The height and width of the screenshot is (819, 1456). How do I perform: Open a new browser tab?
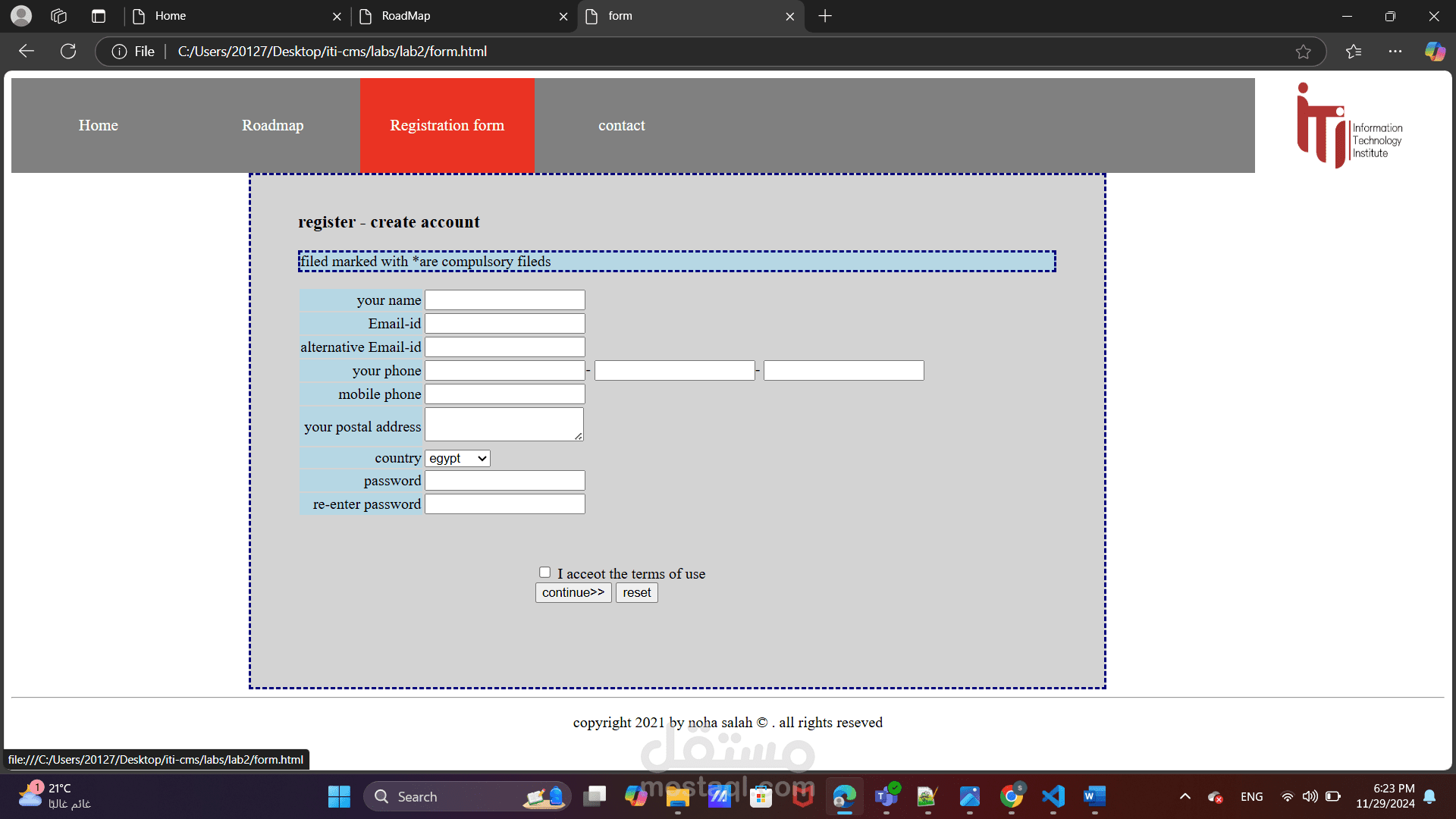[x=825, y=16]
